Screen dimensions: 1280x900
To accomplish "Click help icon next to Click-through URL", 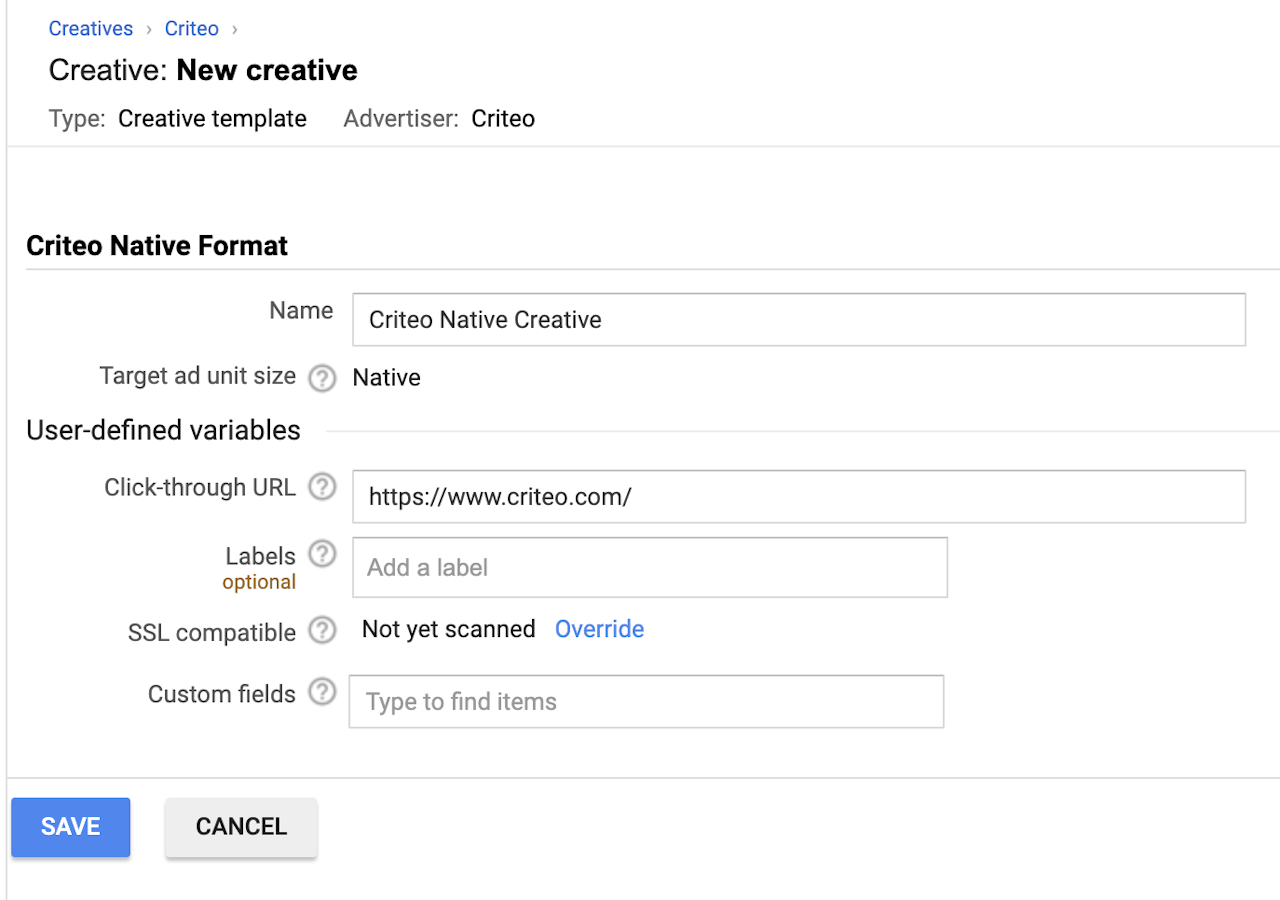I will point(322,488).
